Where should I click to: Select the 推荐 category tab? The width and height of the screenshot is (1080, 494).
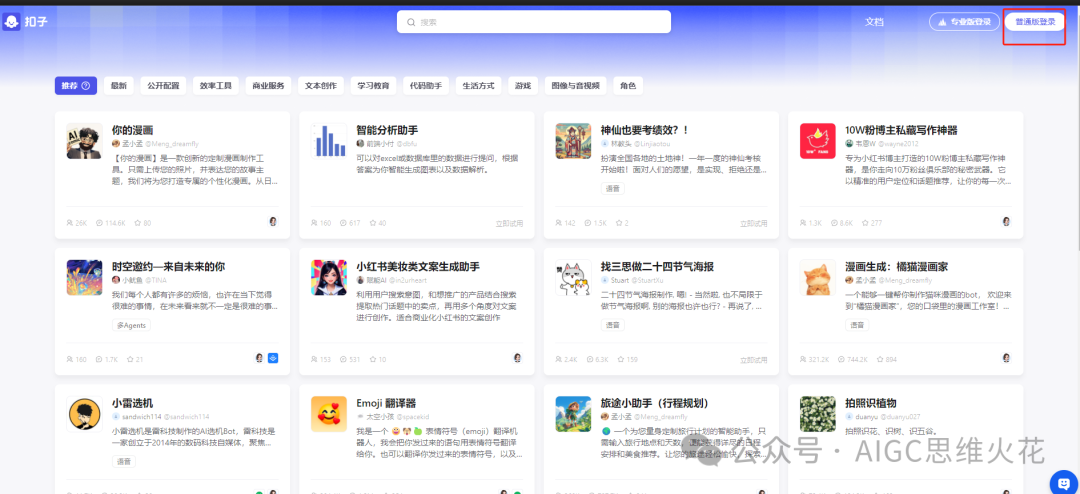tap(76, 86)
